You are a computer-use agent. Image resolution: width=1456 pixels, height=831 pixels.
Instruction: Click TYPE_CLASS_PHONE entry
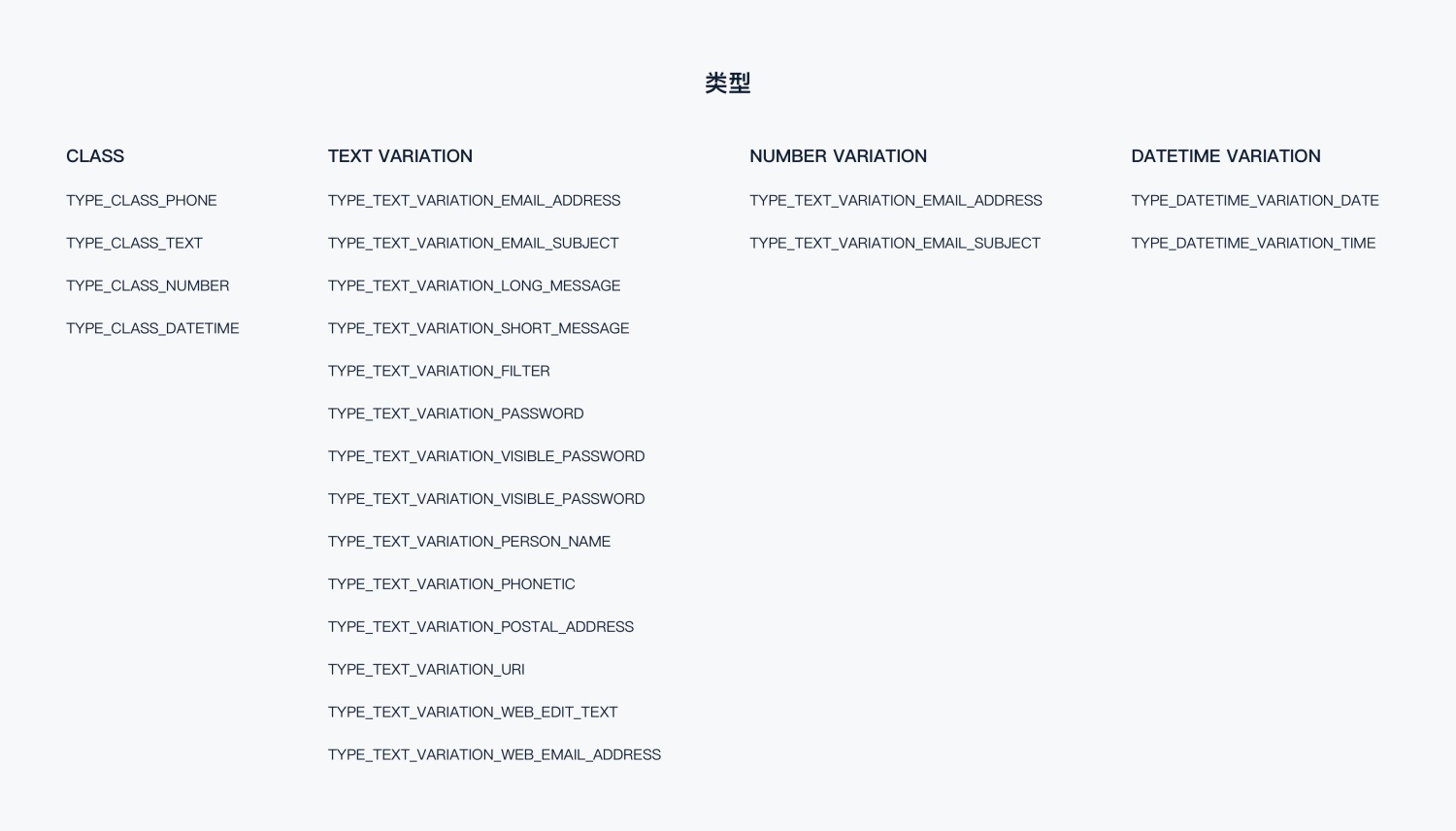pyautogui.click(x=142, y=201)
